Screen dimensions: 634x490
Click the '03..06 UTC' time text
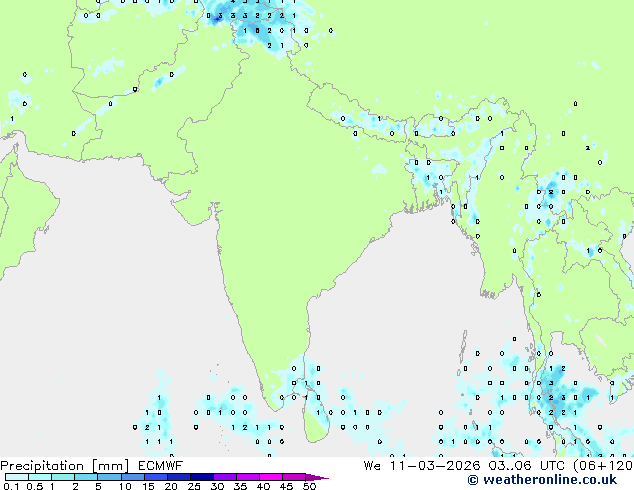(x=527, y=466)
